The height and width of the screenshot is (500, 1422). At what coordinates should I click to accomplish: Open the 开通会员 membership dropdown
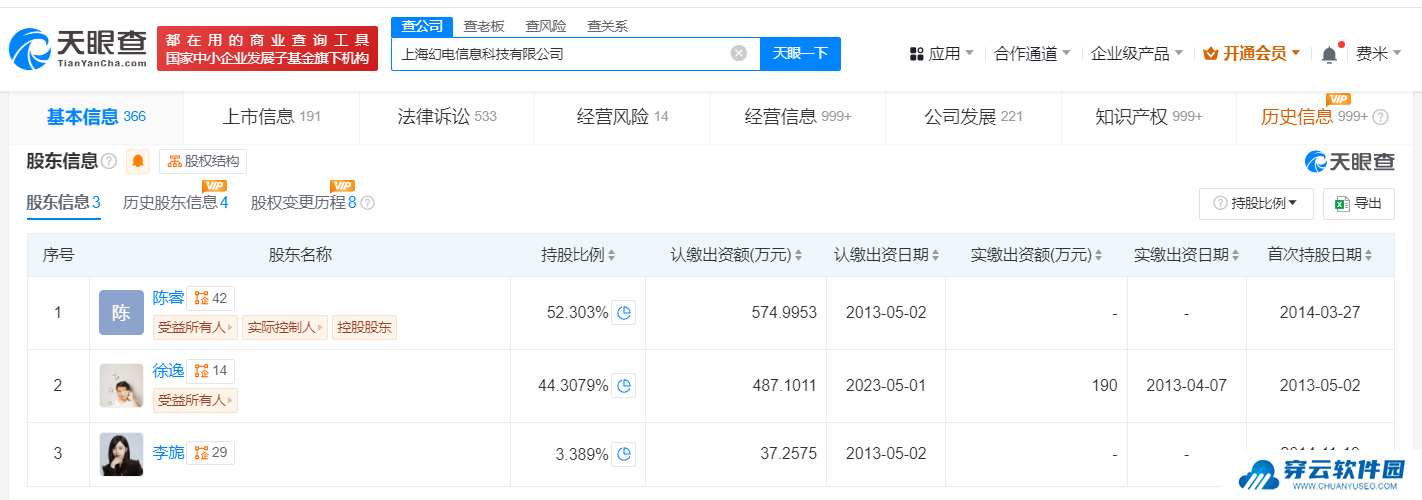[1251, 54]
